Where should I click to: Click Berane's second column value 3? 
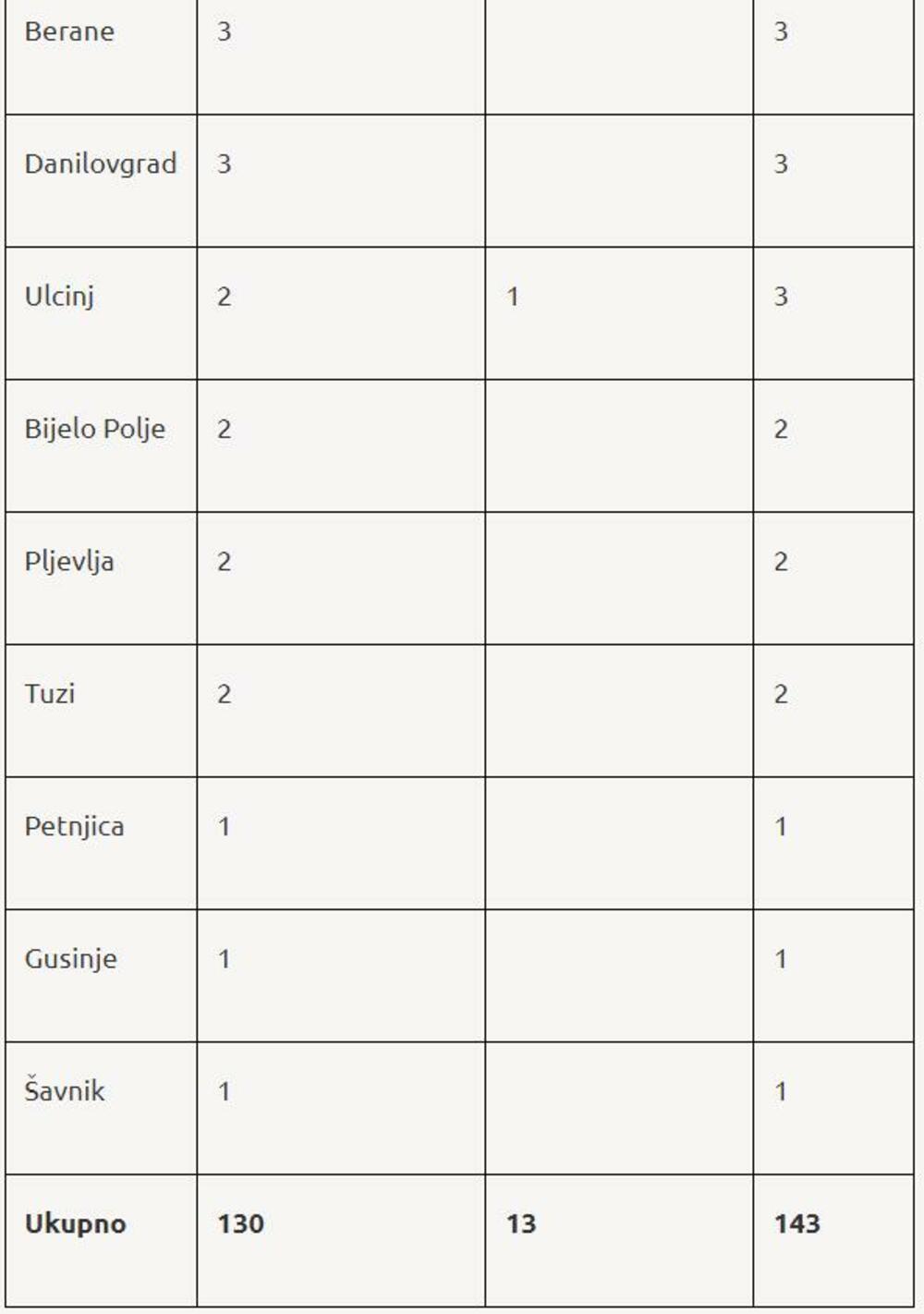[224, 31]
